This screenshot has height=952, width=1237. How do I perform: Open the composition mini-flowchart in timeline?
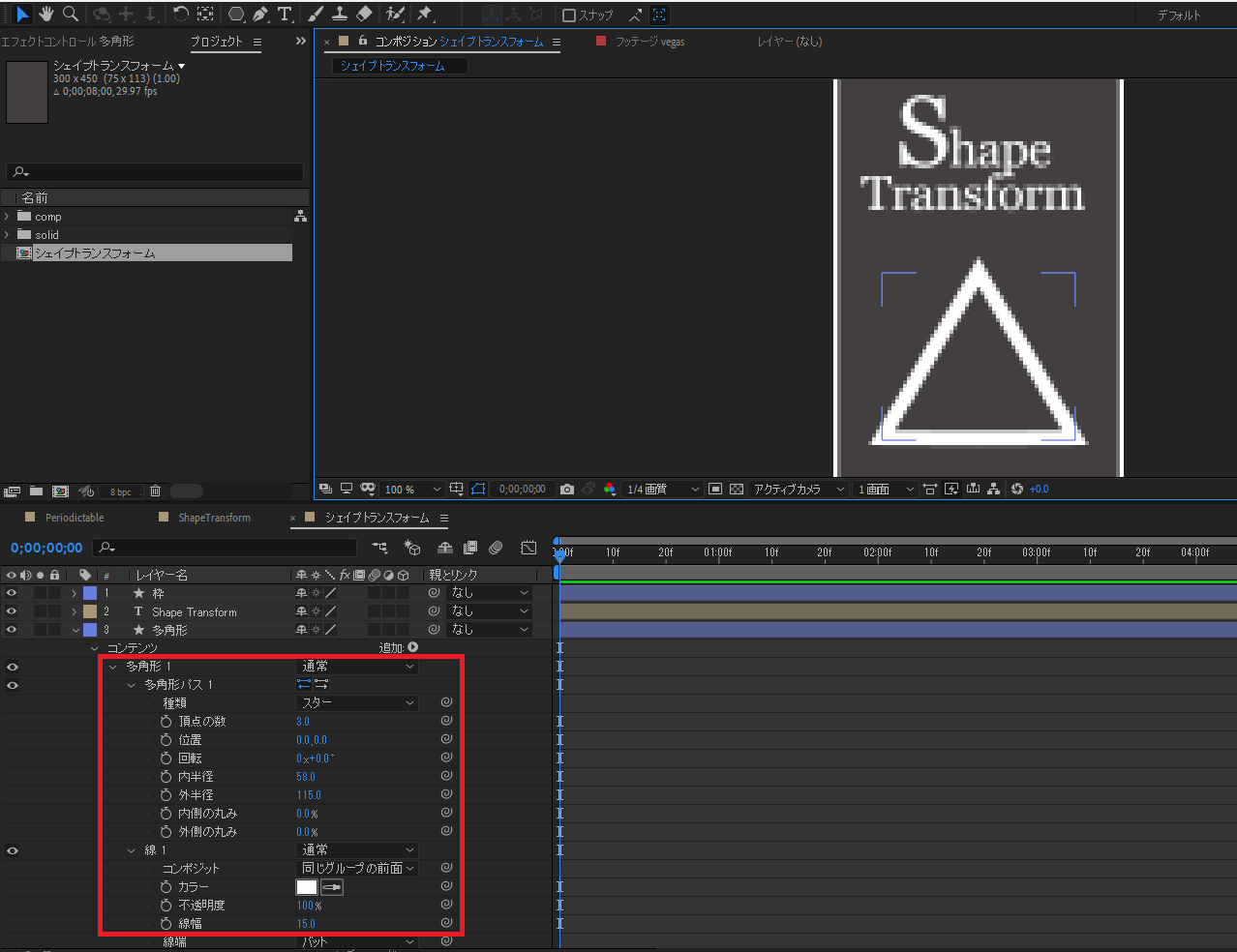pos(379,548)
